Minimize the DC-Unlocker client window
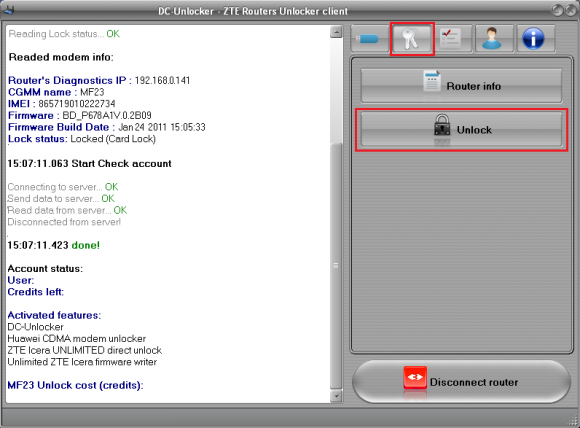Screen dimensions: 580x428 [x=557, y=10]
